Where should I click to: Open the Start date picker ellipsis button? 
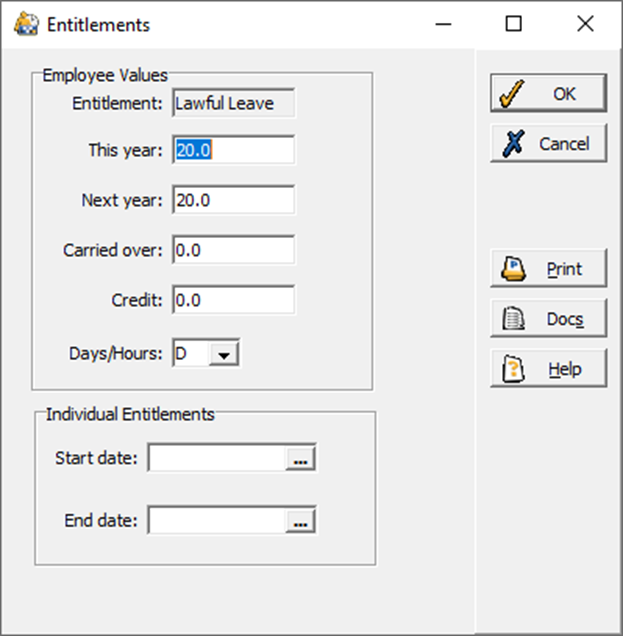pyautogui.click(x=300, y=458)
